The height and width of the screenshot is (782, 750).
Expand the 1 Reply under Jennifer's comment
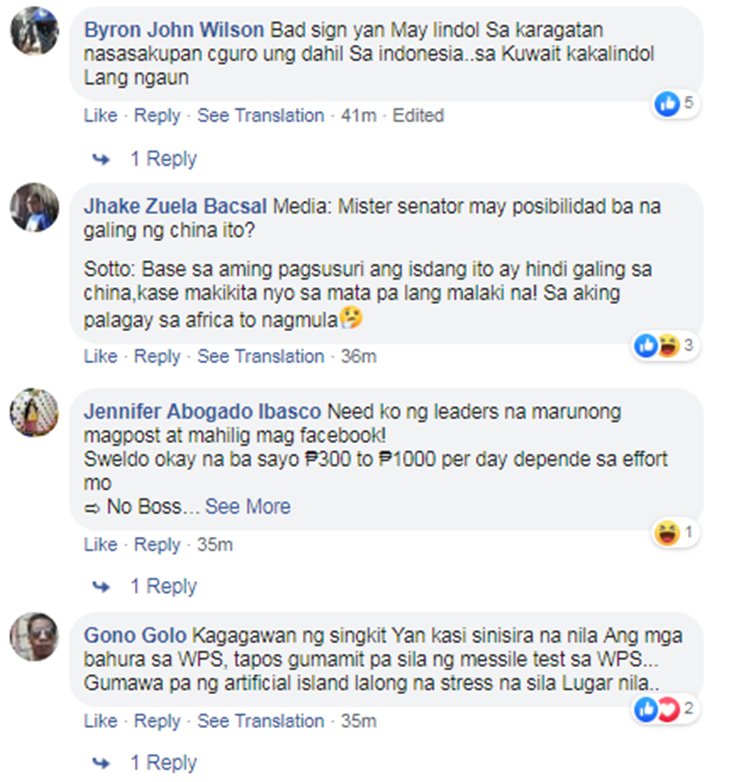pos(164,586)
